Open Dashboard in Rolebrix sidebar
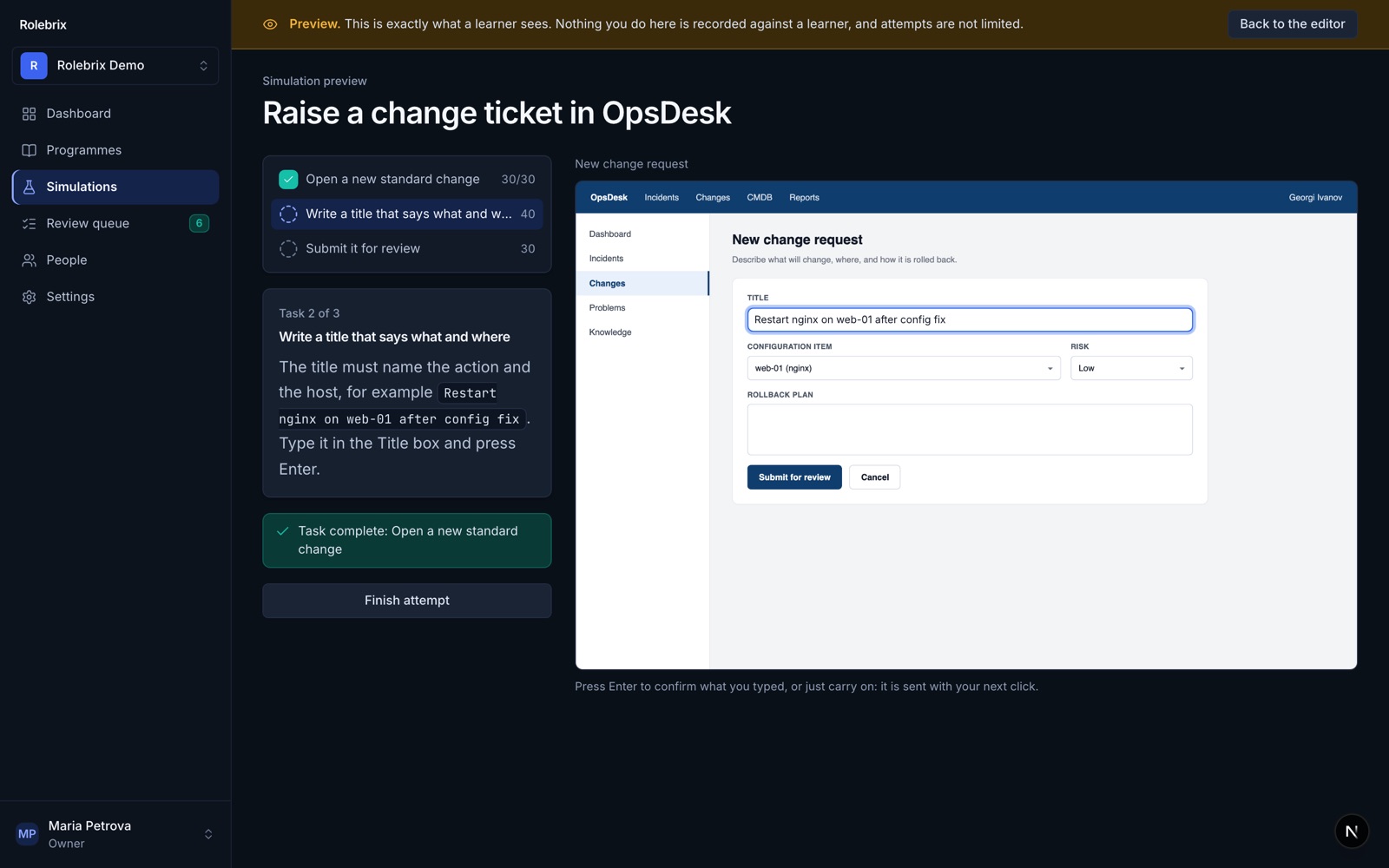This screenshot has height=868, width=1389. [x=115, y=114]
